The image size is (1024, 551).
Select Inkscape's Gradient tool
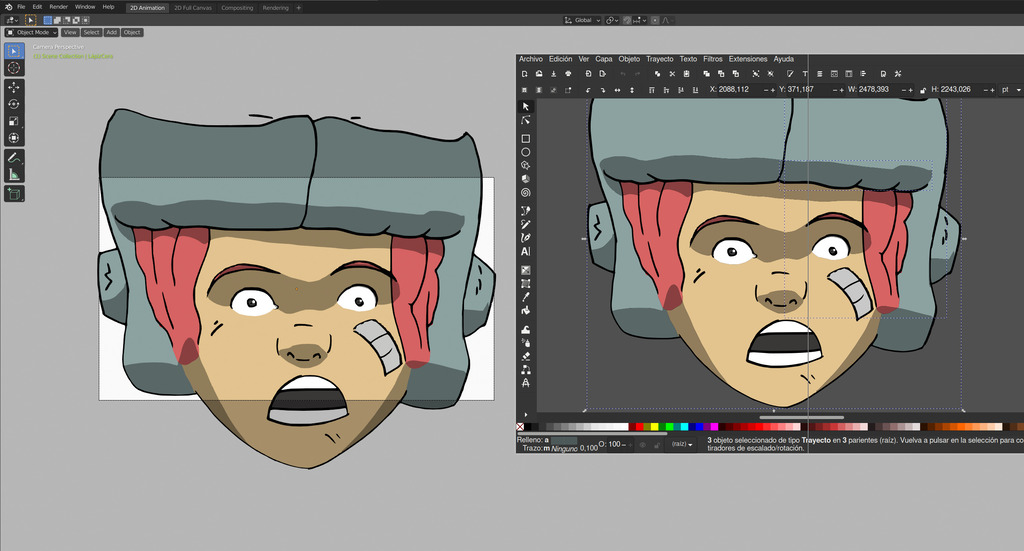point(526,270)
